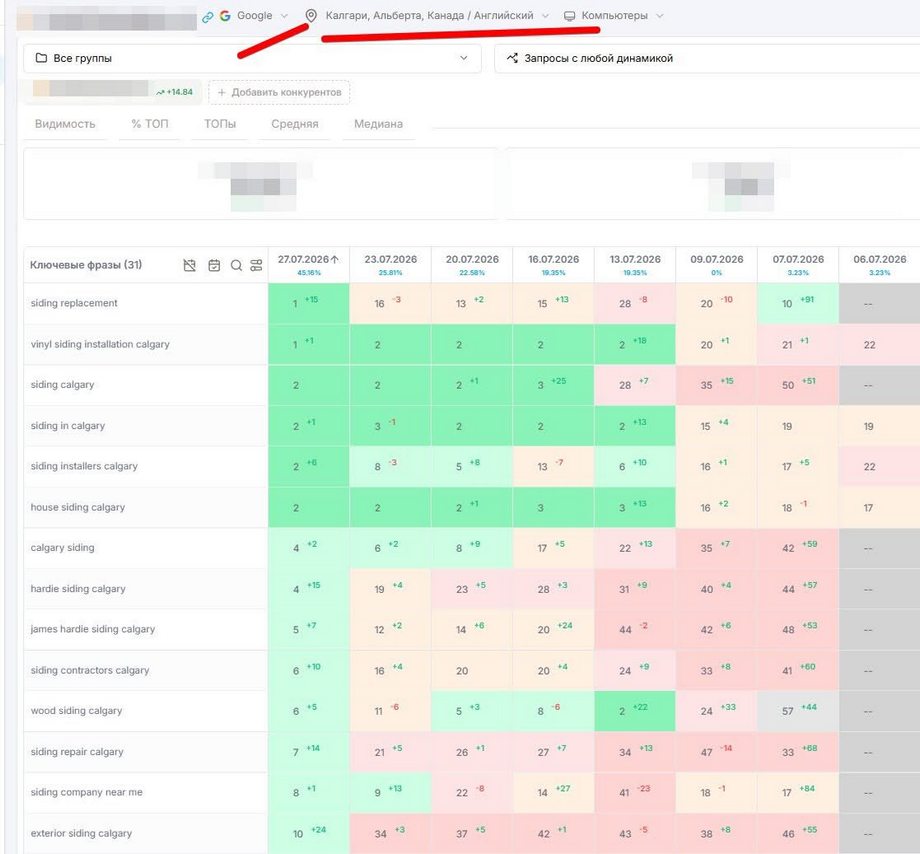Select keyword 'siding in calgary'
The image size is (920, 854).
67,426
